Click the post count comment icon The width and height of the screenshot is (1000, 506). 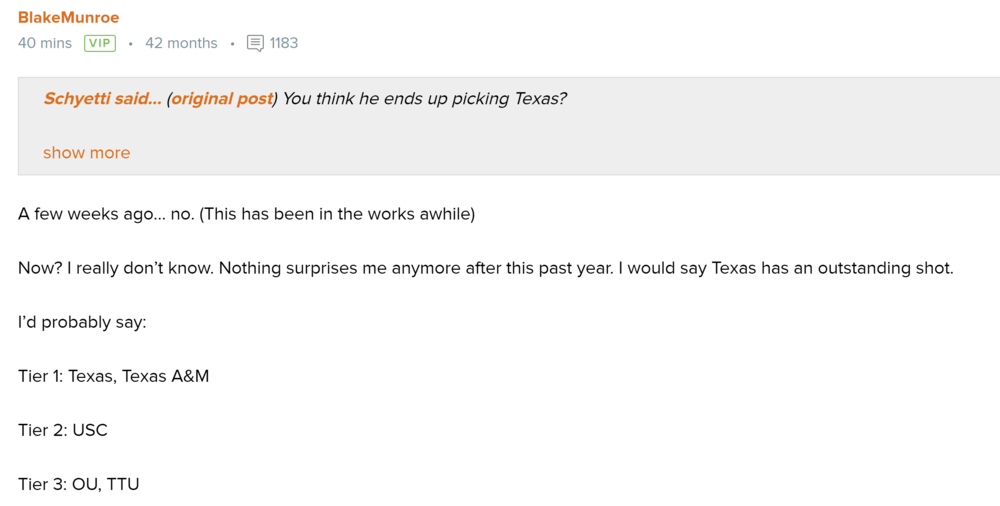(255, 43)
